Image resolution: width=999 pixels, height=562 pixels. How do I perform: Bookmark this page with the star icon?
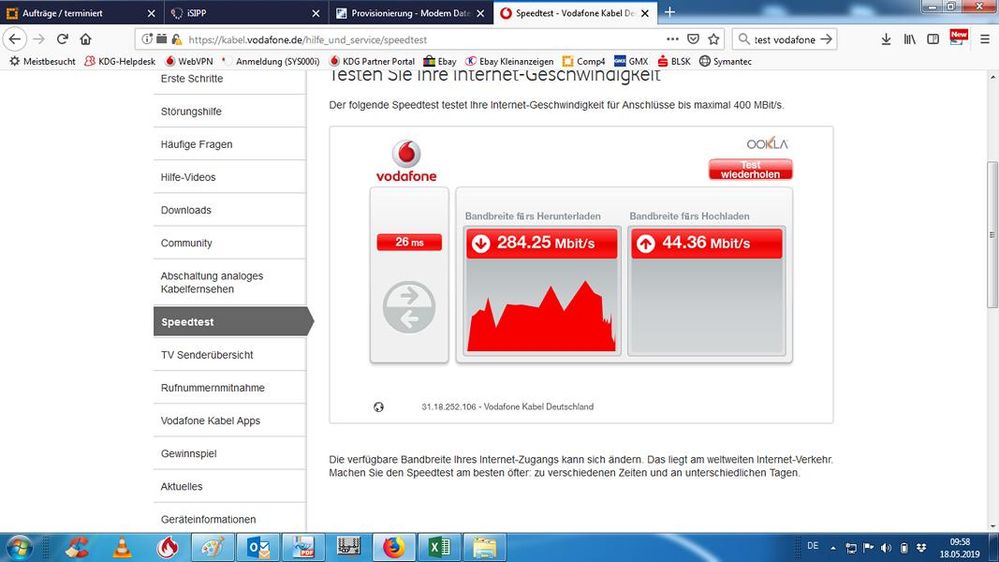[x=714, y=39]
